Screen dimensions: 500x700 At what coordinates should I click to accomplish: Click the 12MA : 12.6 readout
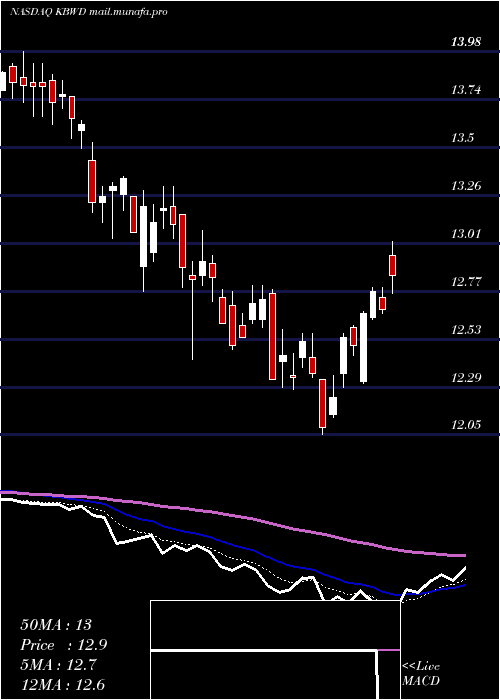click(63, 684)
